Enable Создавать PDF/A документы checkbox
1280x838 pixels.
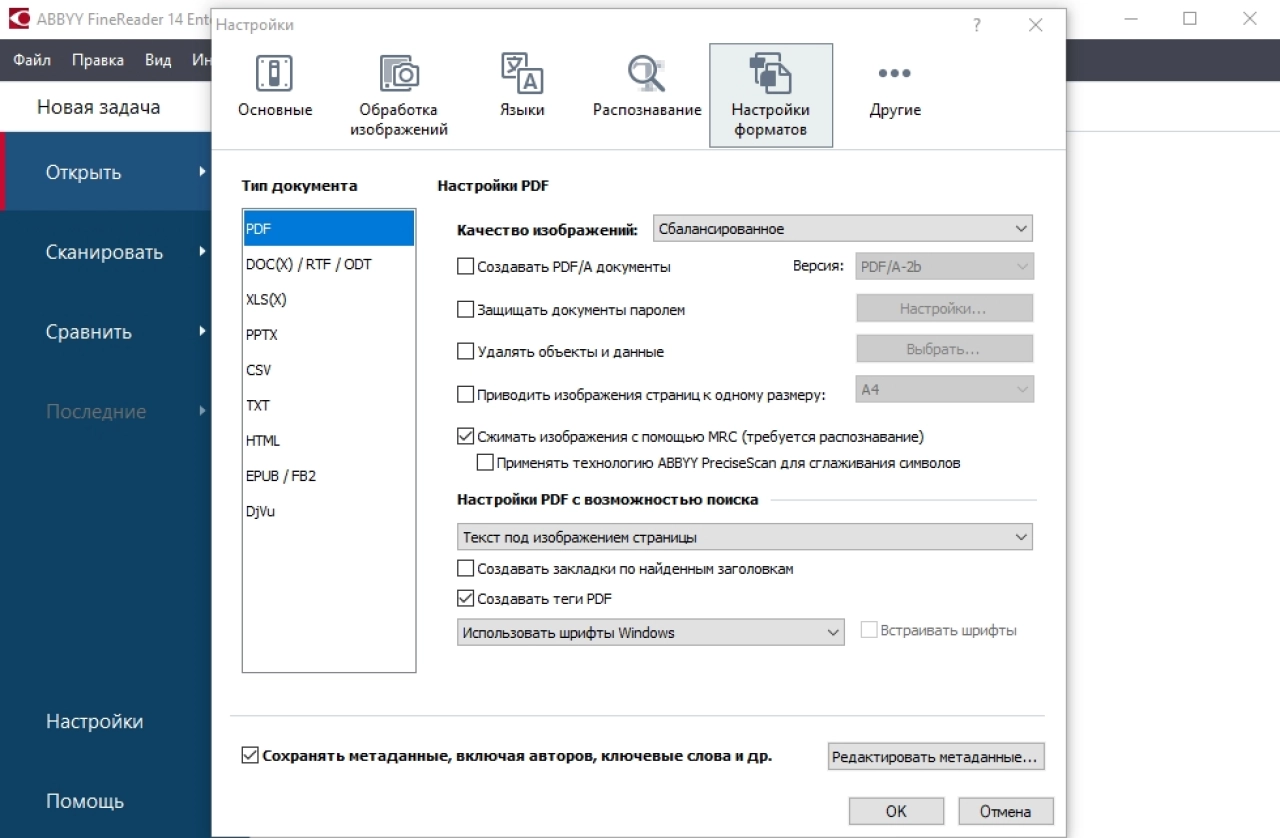tap(465, 267)
